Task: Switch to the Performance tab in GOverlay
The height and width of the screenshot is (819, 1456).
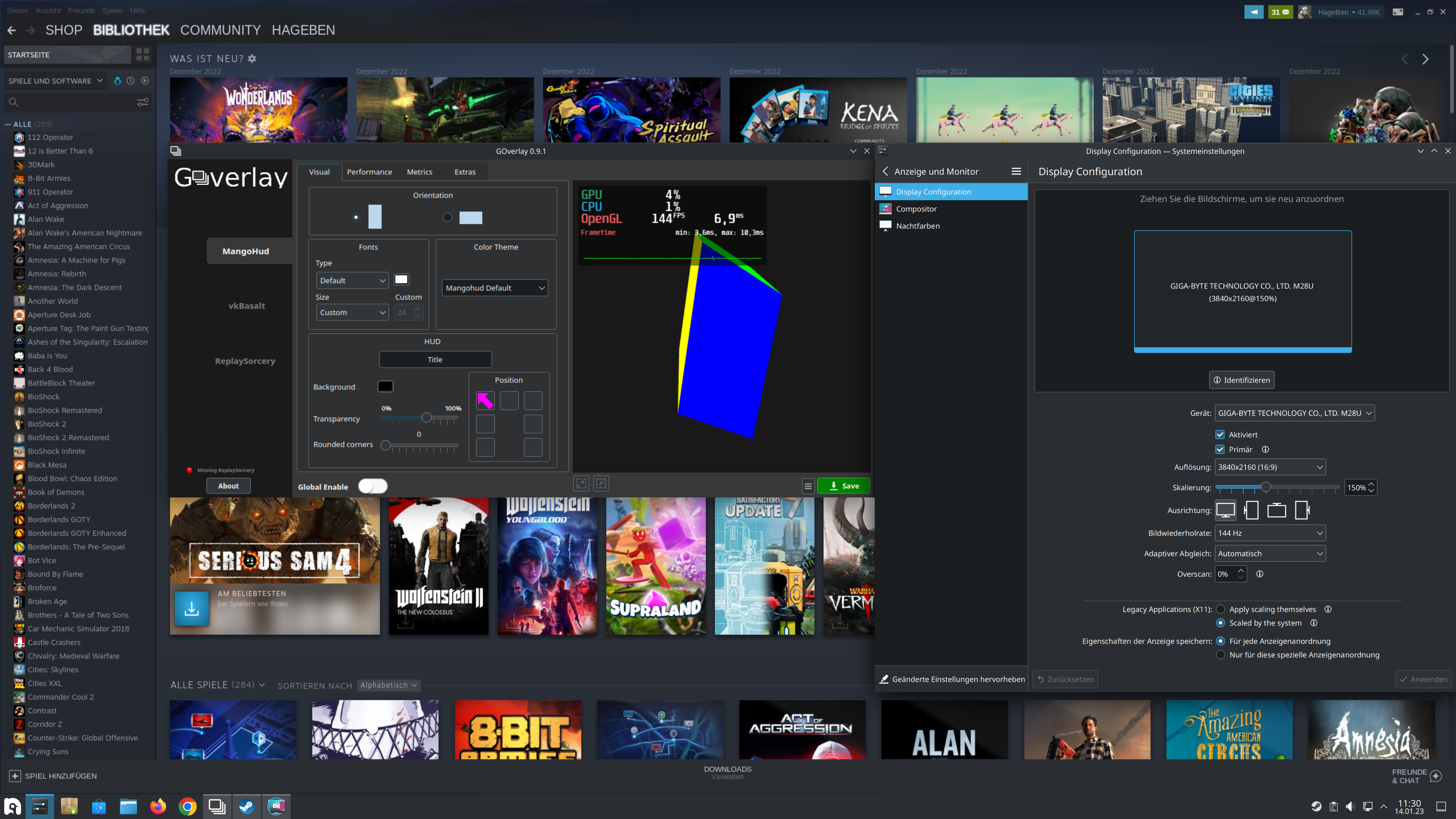Action: [369, 172]
